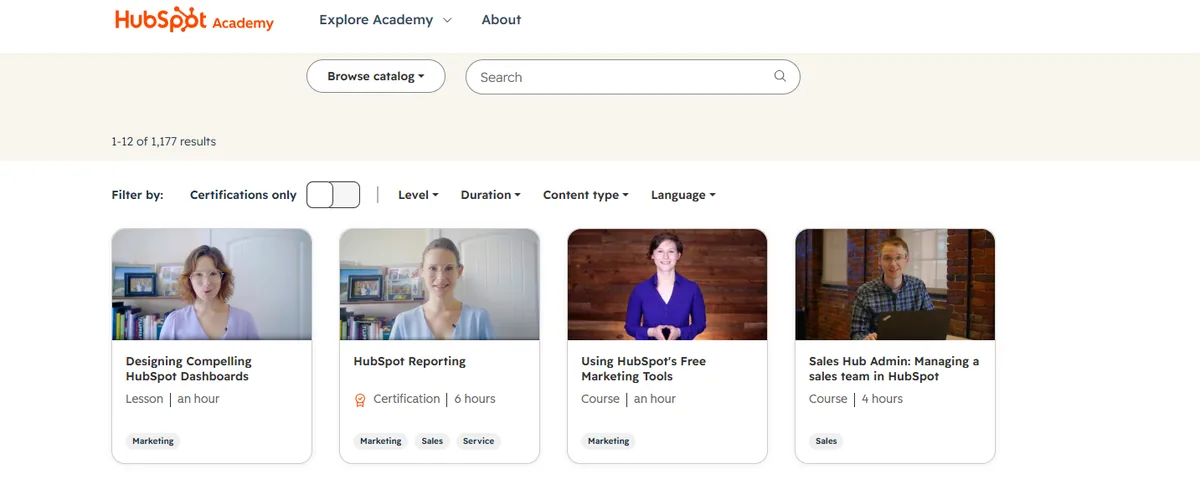Go to the About page
1200x484 pixels.
(501, 20)
